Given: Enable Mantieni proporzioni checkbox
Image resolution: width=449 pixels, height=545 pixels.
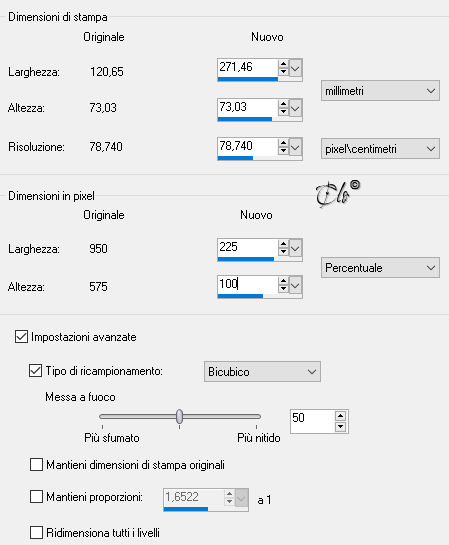Looking at the screenshot, I should pos(36,497).
